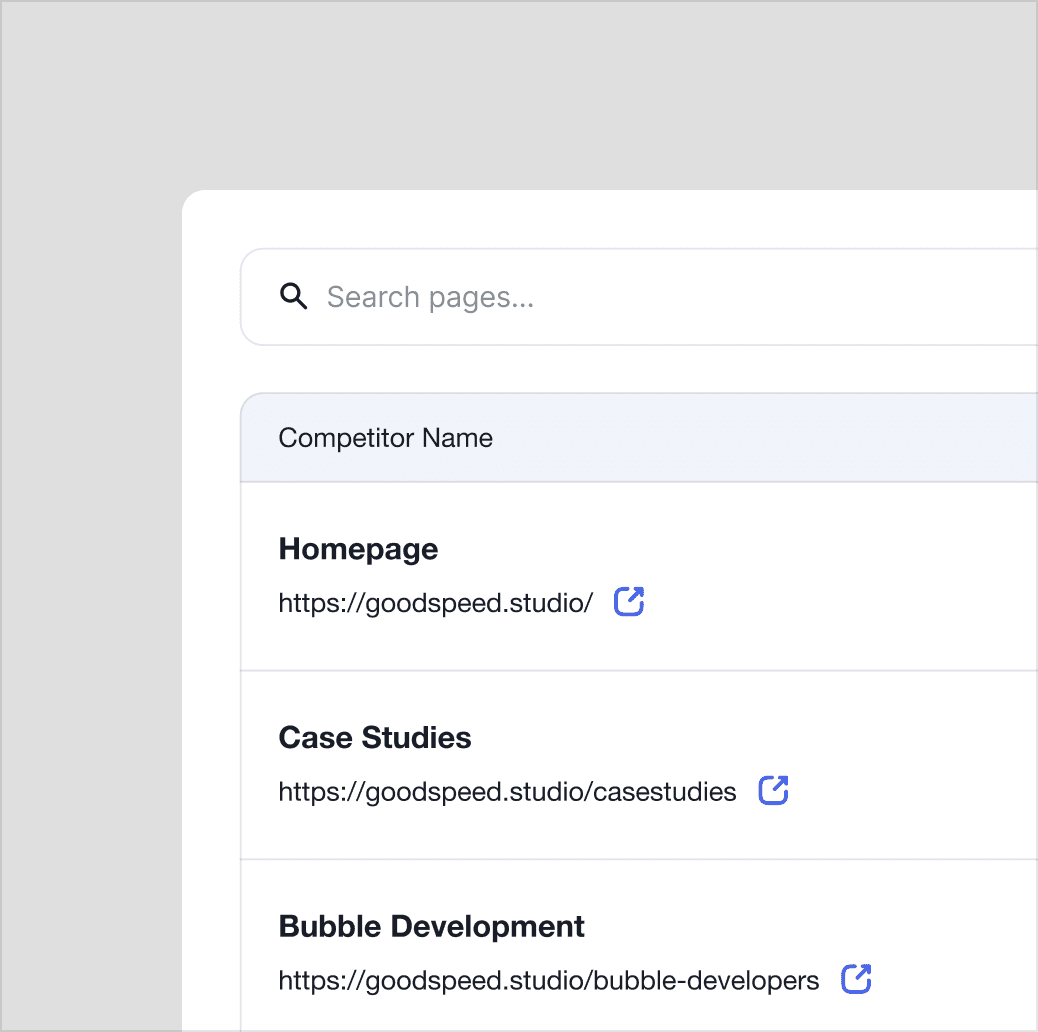
Task: Click the Competitor Name column header
Action: click(x=385, y=438)
